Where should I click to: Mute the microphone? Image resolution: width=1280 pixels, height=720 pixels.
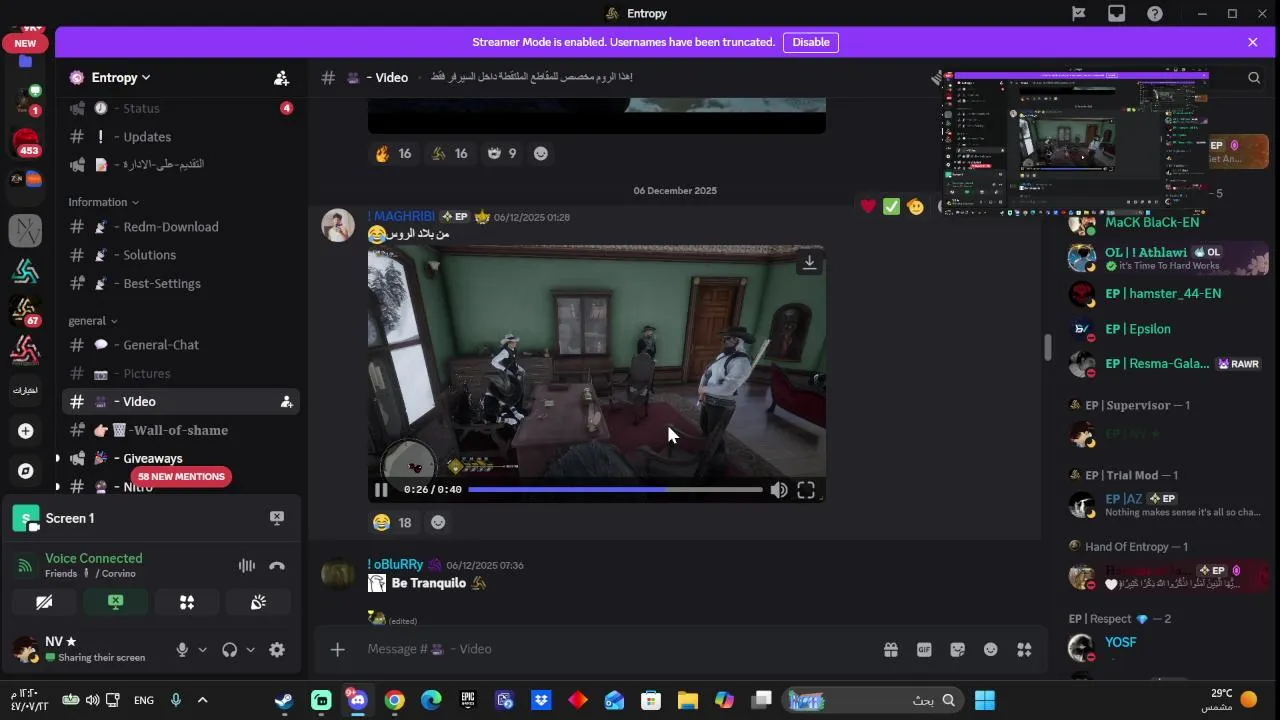click(182, 650)
